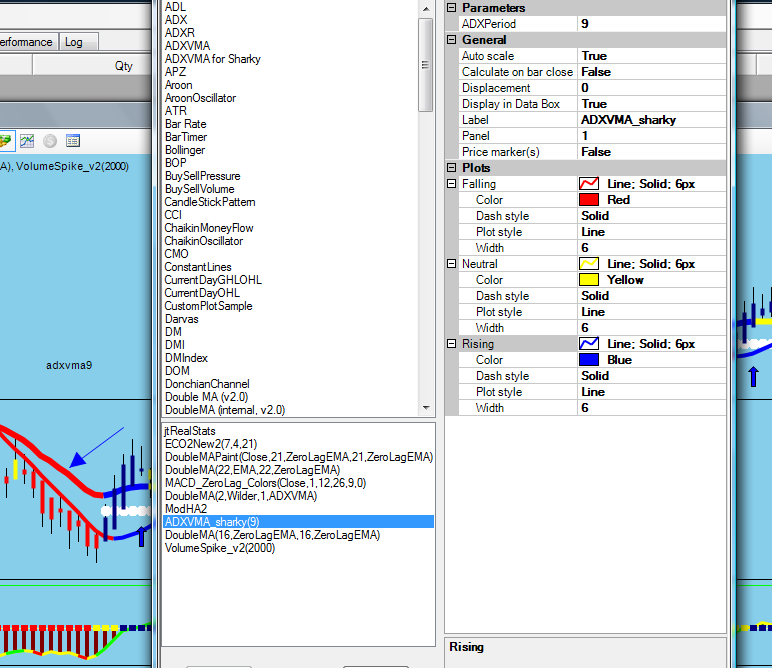Select VolumeSpike_v2(2000) applied indicator
772x668 pixels.
(x=220, y=548)
